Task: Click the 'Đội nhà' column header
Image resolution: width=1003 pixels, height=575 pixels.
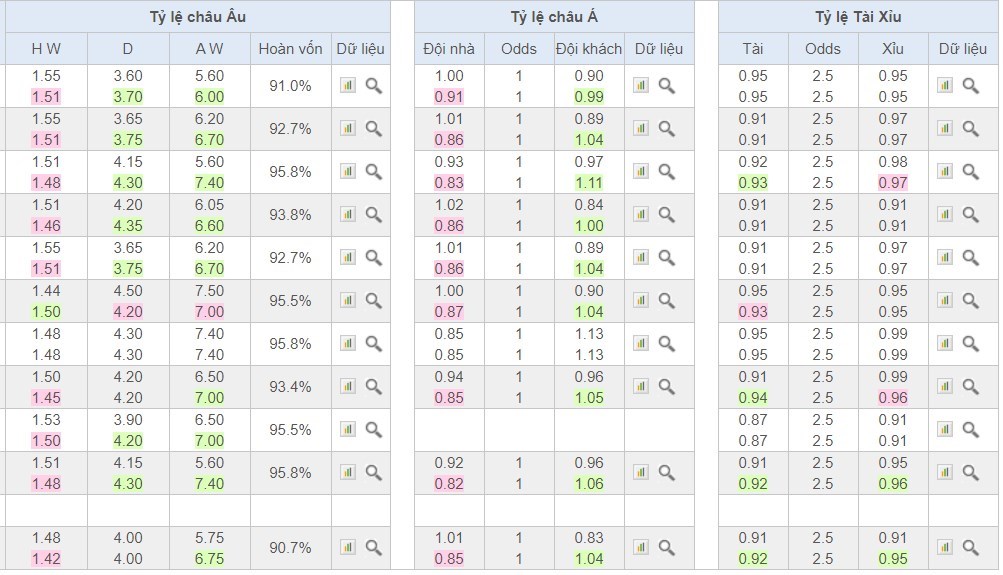Action: click(x=449, y=49)
